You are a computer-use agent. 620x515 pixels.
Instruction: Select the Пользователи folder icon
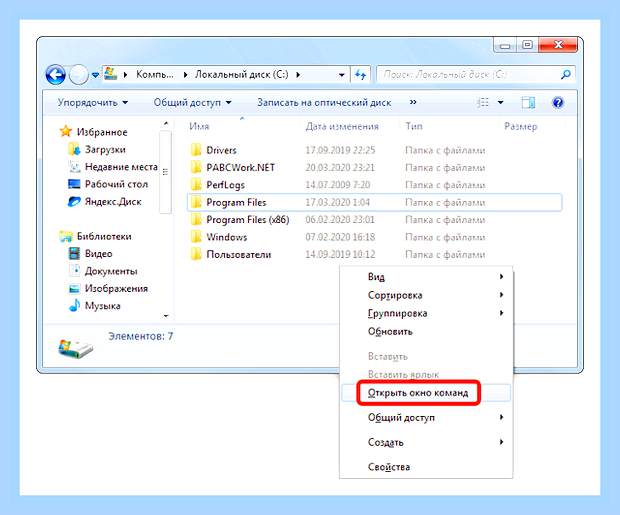pos(196,254)
